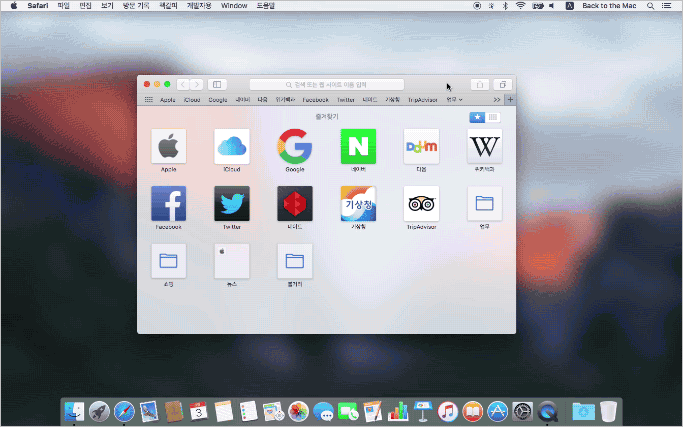Open the Wikipedia W tile
The width and height of the screenshot is (683, 427).
point(484,146)
